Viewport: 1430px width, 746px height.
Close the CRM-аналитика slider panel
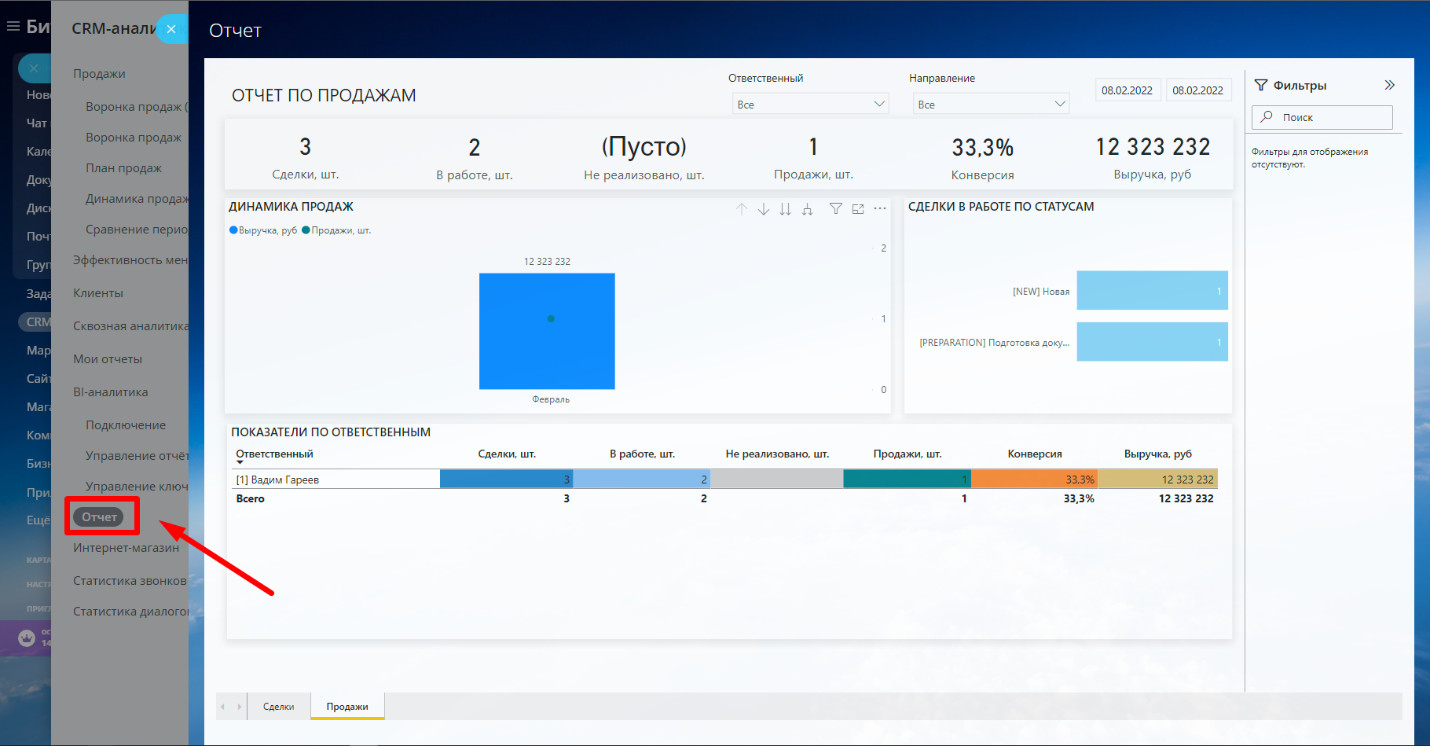[x=171, y=30]
